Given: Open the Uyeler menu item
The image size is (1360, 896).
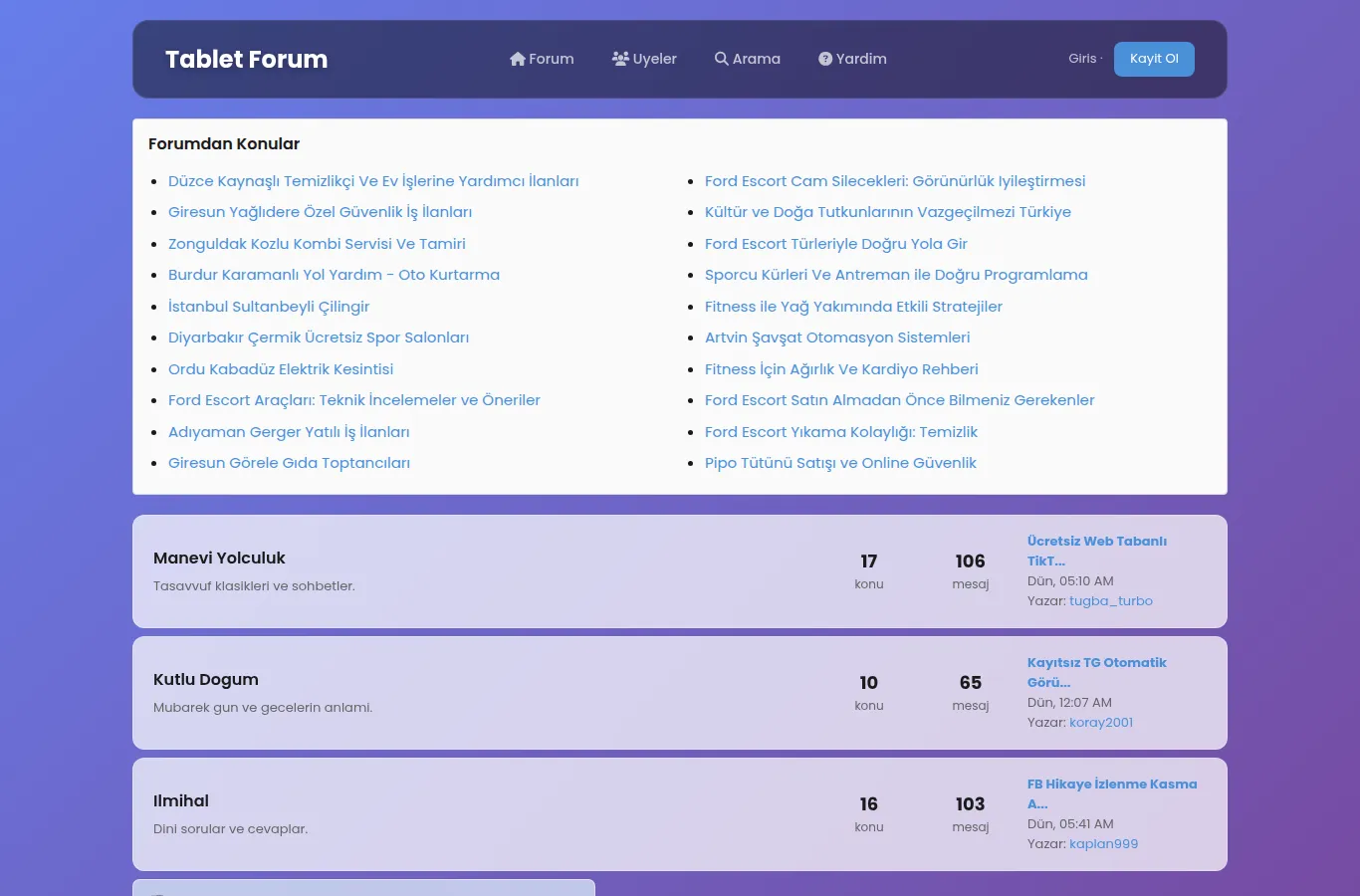Looking at the screenshot, I should point(644,59).
